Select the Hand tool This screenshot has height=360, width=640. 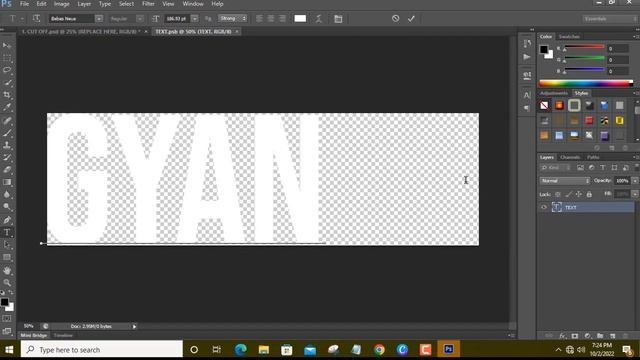click(x=7, y=270)
